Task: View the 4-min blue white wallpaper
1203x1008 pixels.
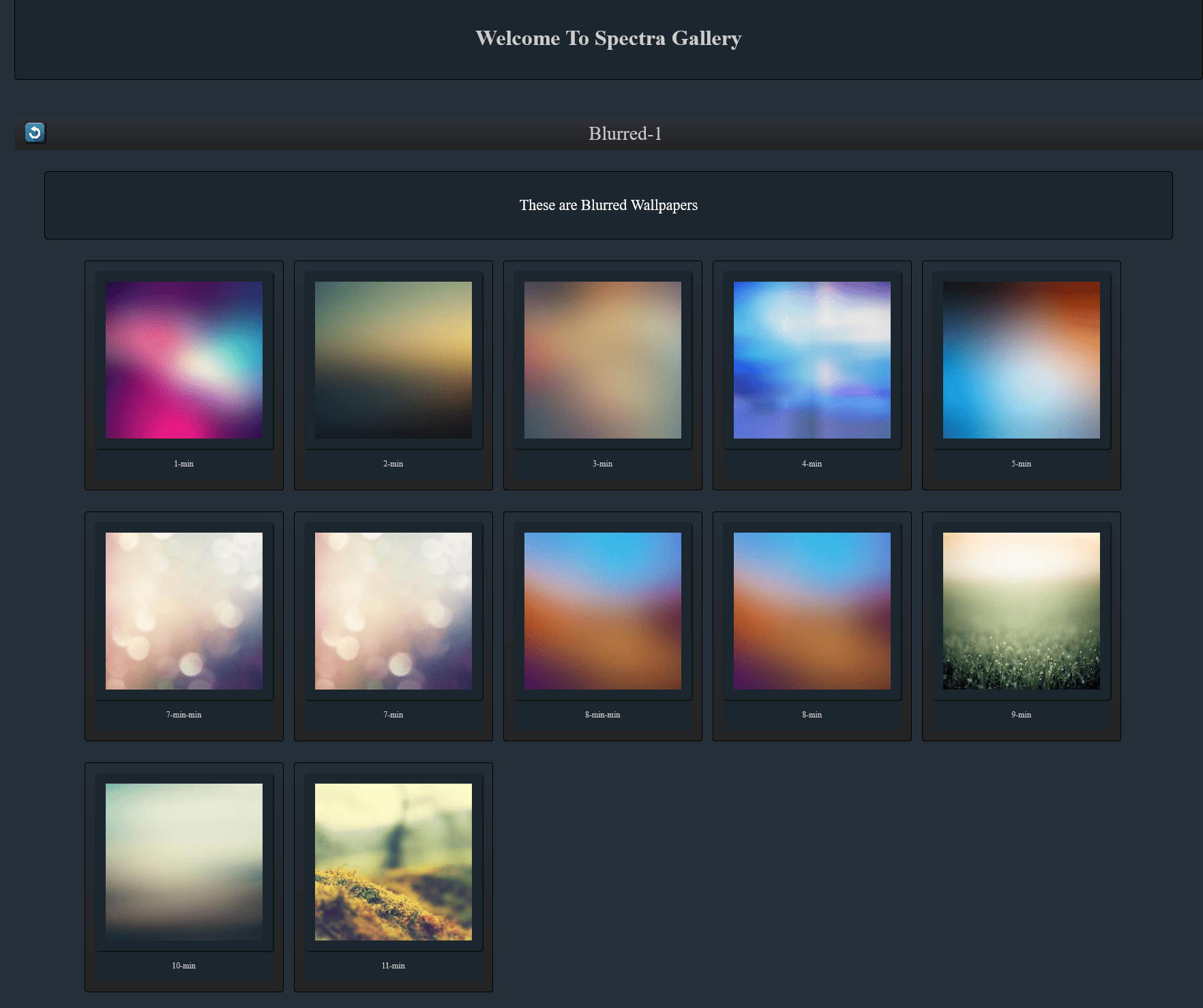Action: coord(812,360)
